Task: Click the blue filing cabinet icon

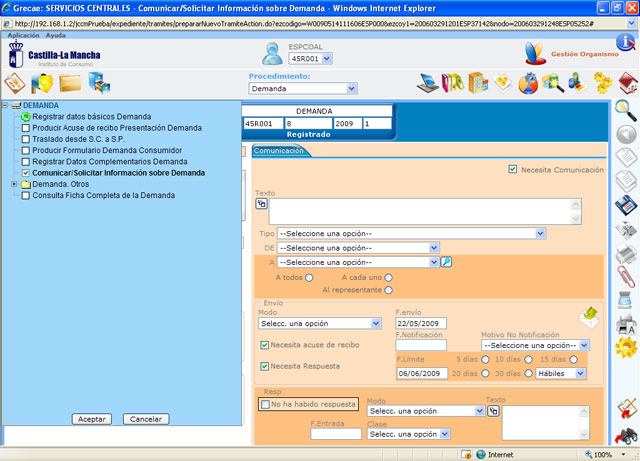Action: [99, 83]
